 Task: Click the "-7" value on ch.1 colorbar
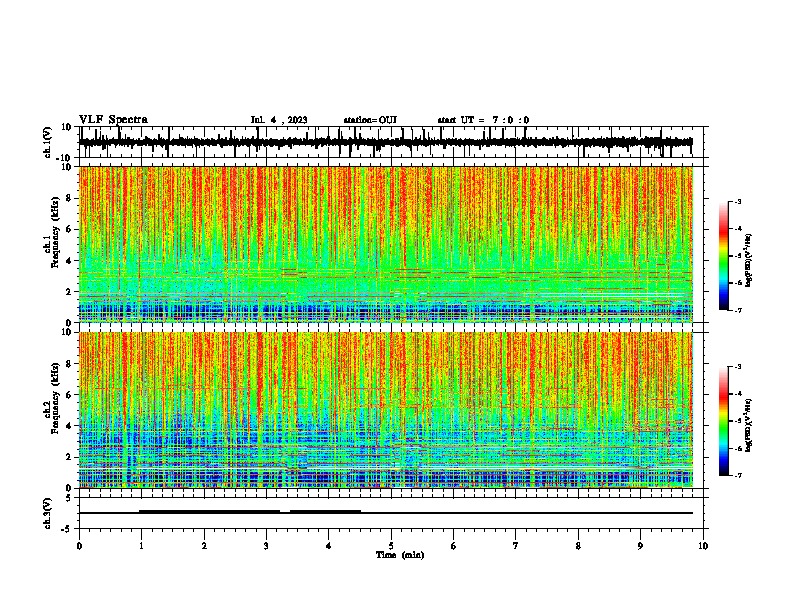[x=737, y=310]
